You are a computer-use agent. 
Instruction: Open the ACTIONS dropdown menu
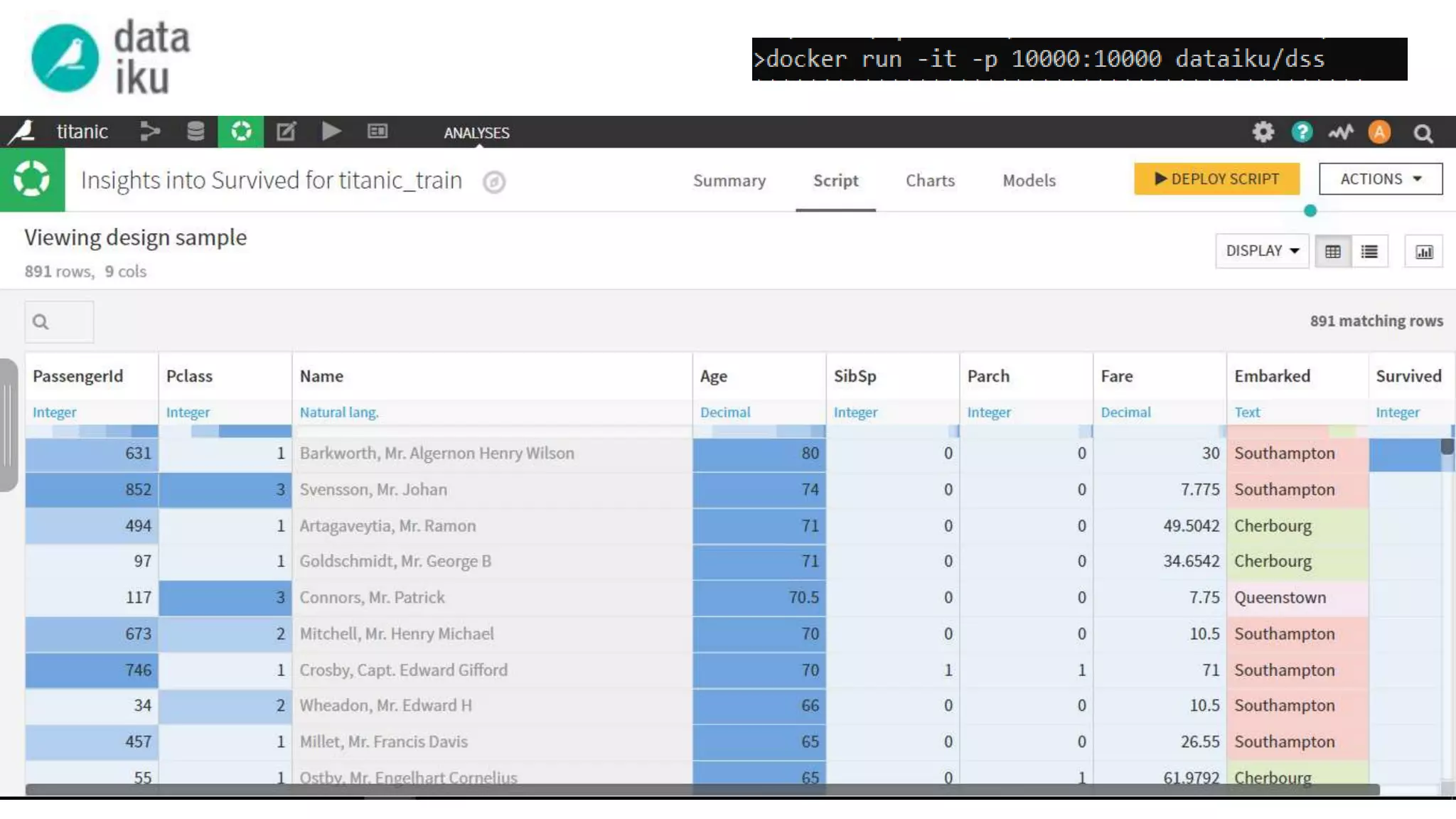(x=1380, y=179)
